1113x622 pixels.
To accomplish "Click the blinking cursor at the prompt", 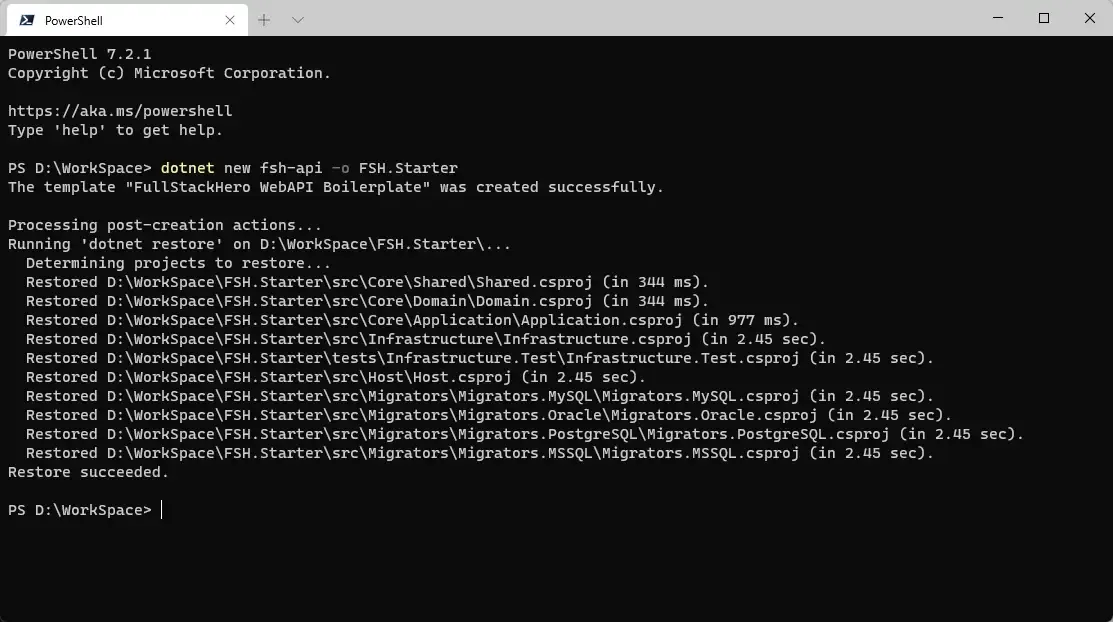I will (x=163, y=510).
